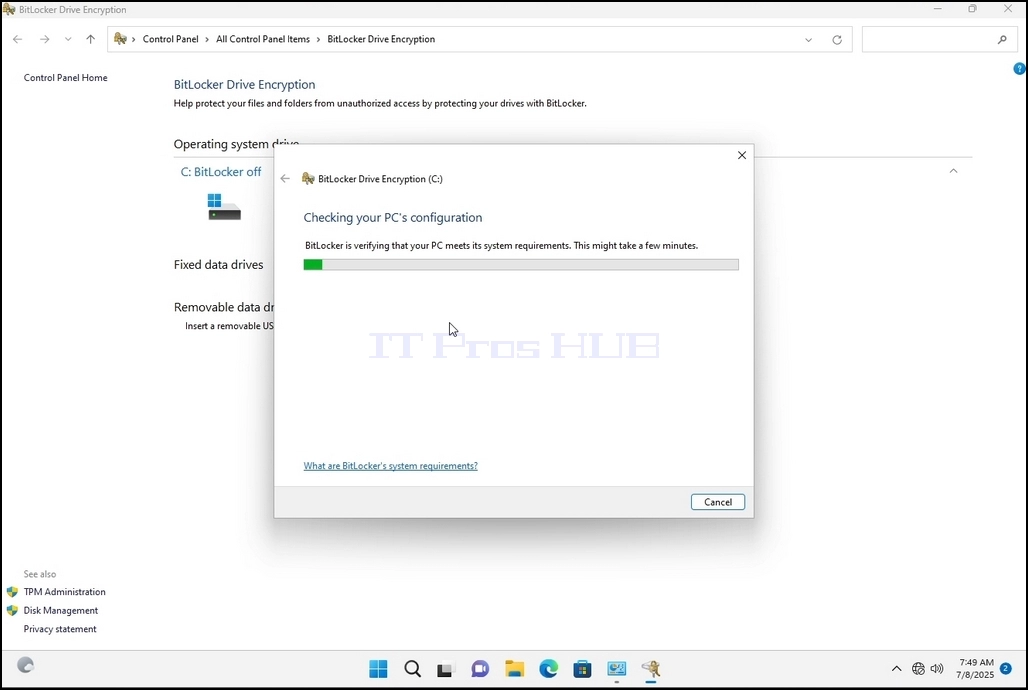This screenshot has height=690, width=1028.
Task: Click the BitLocker key icon in dialog header
Action: [307, 178]
